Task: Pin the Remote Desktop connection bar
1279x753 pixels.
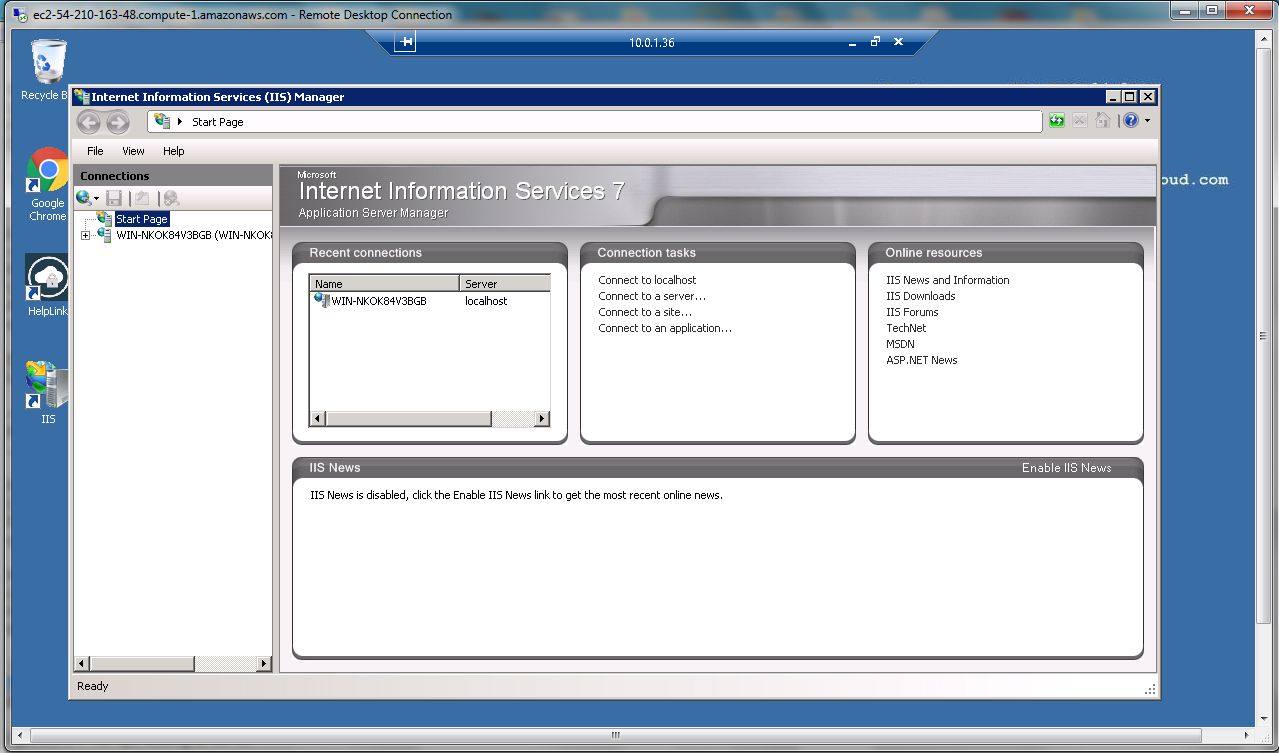Action: 405,42
